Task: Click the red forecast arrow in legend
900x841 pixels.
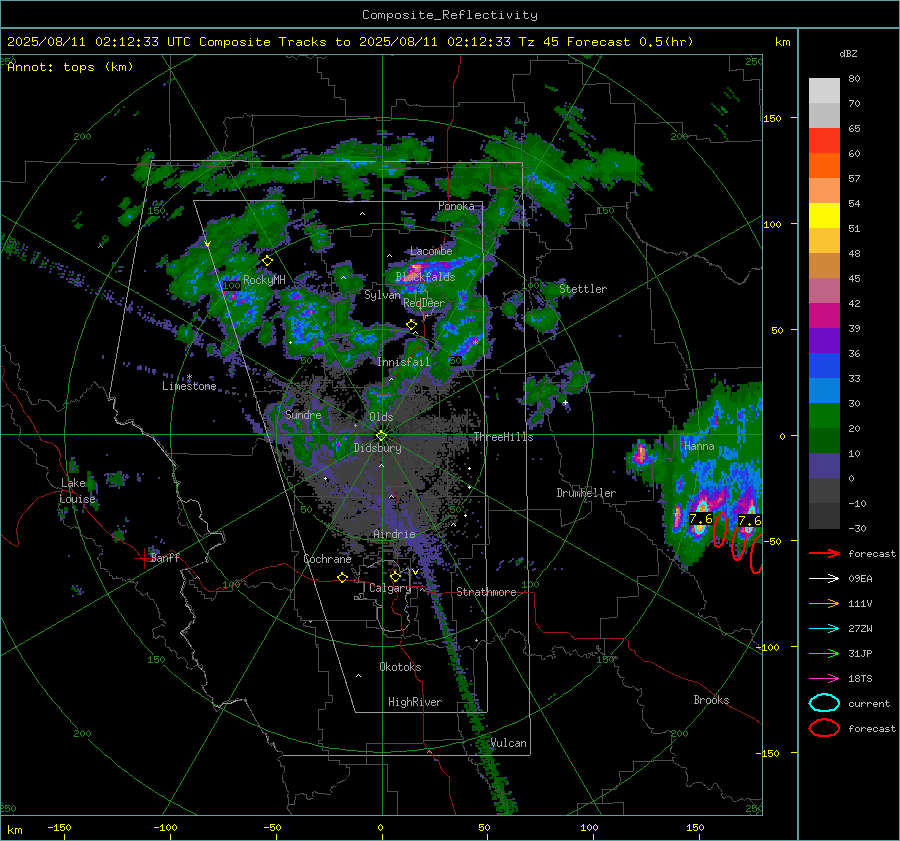Action: pyautogui.click(x=824, y=553)
